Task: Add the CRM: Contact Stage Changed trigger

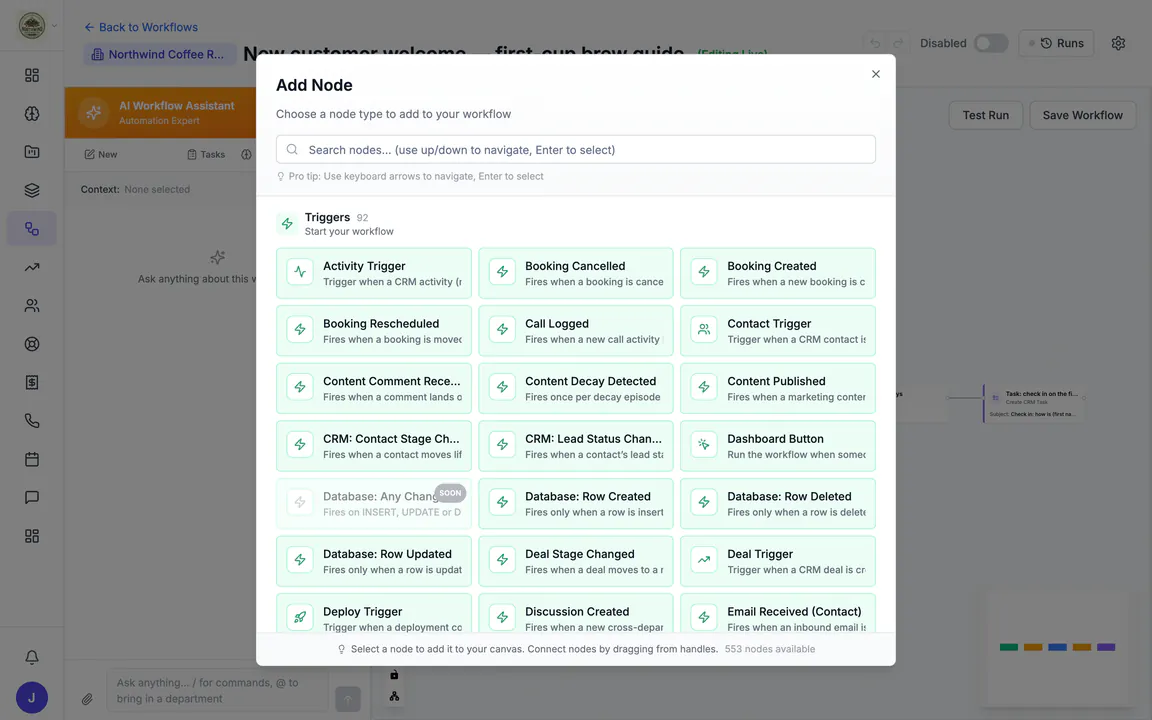Action: tap(374, 446)
